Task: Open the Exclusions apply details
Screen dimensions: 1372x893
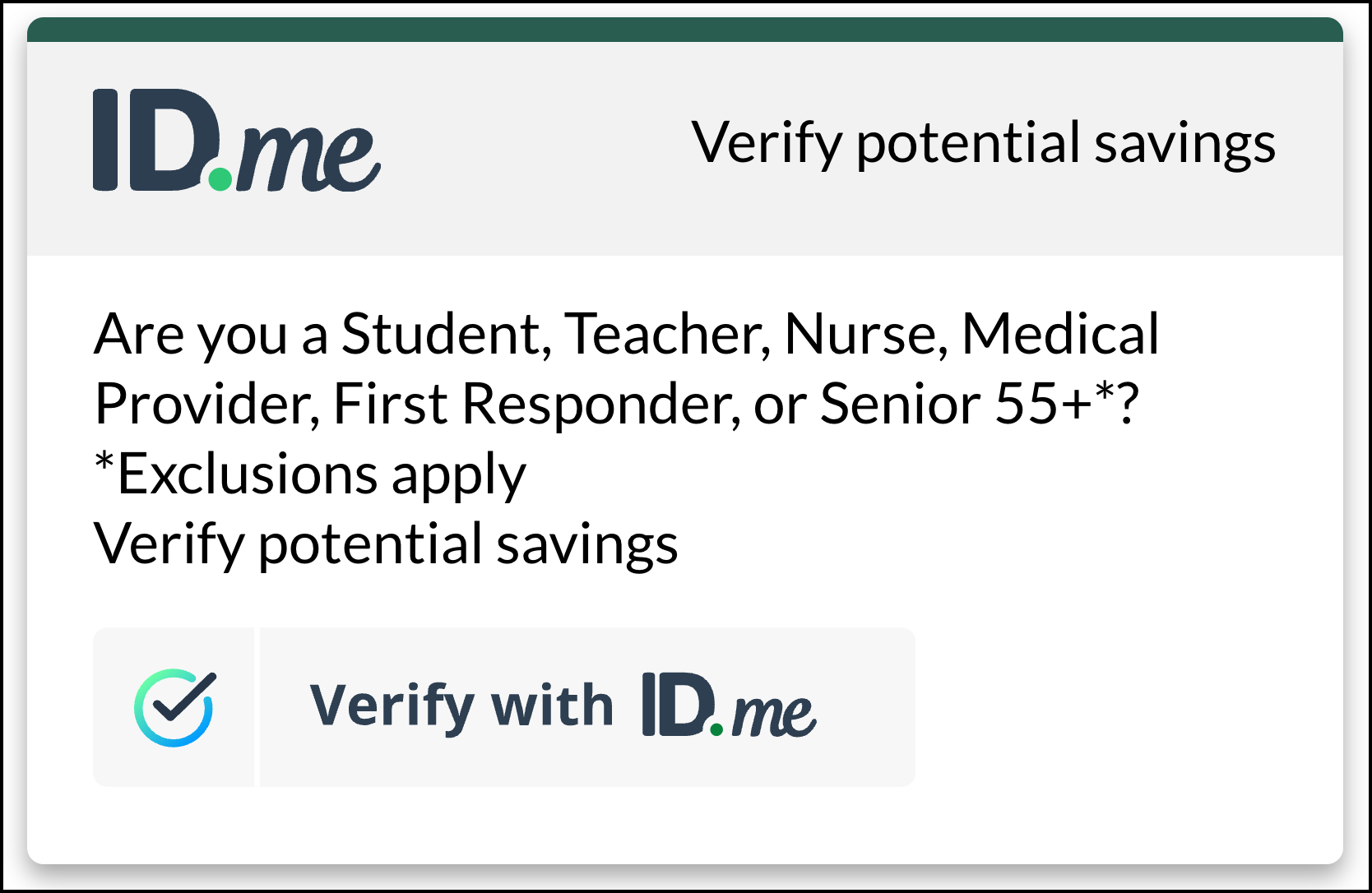Action: point(308,473)
